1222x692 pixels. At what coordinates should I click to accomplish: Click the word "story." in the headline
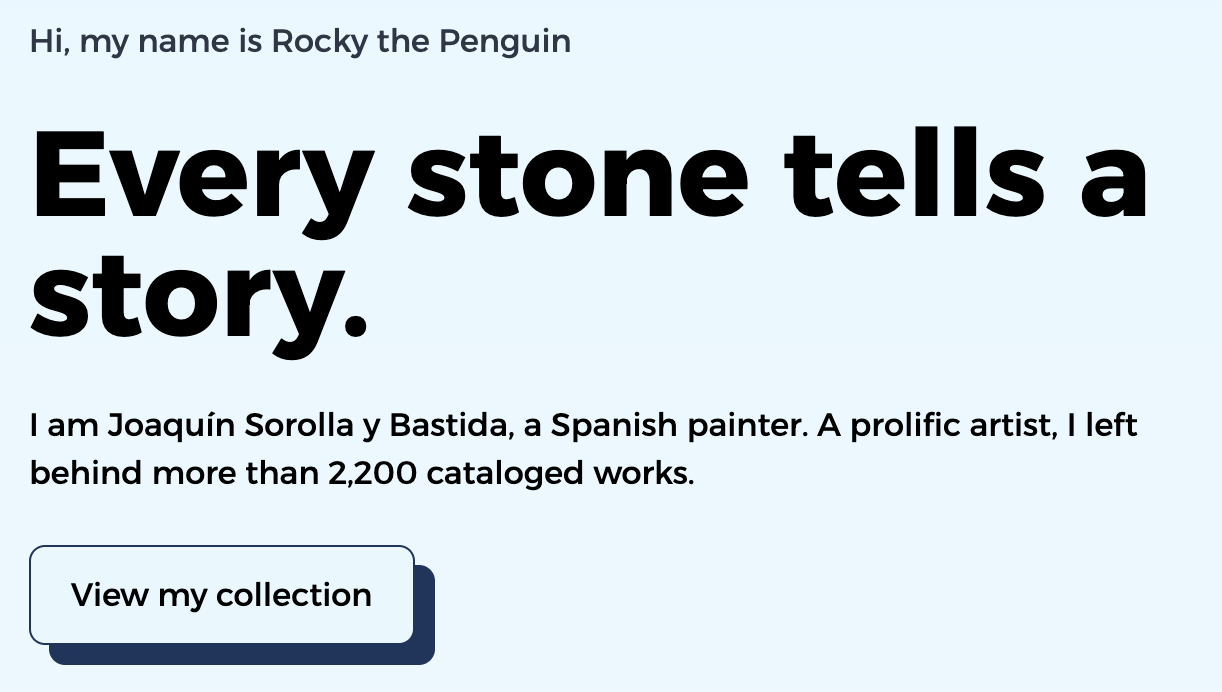[200, 297]
